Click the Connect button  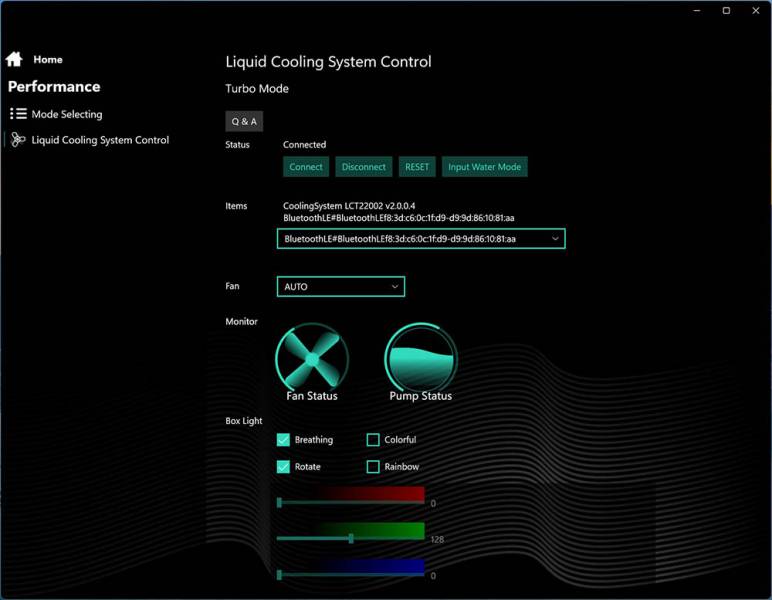tap(306, 167)
